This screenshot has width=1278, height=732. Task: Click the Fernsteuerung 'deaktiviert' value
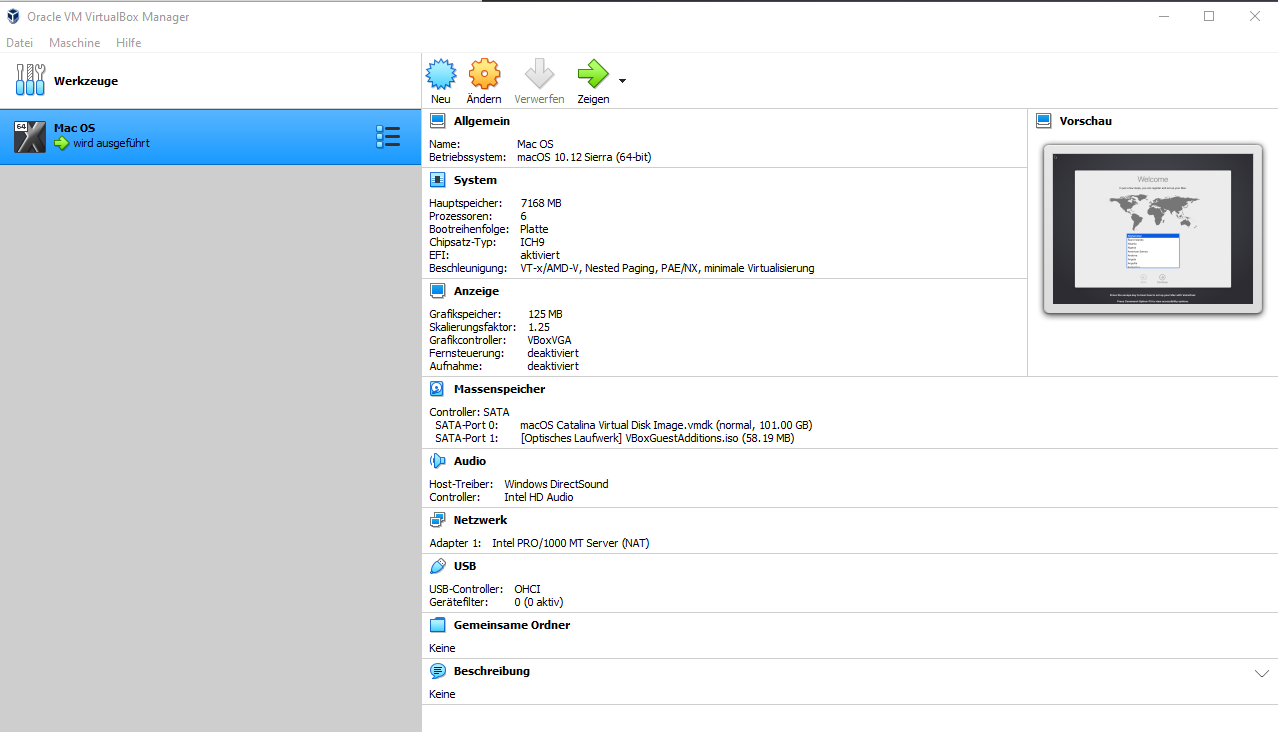[553, 353]
